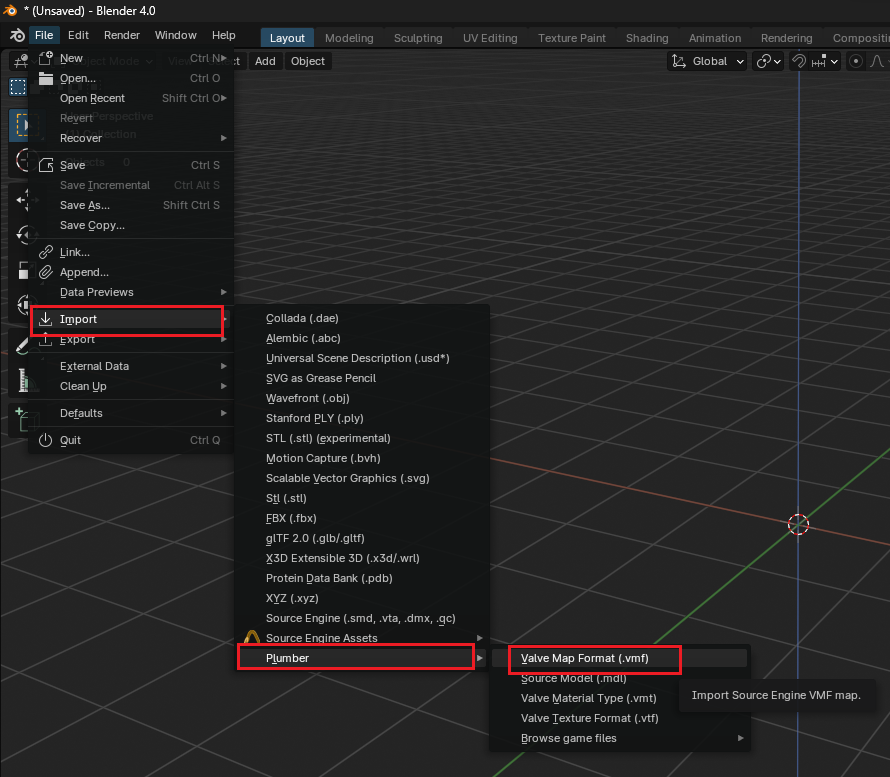Click the Import download-arrow icon

[x=46, y=319]
